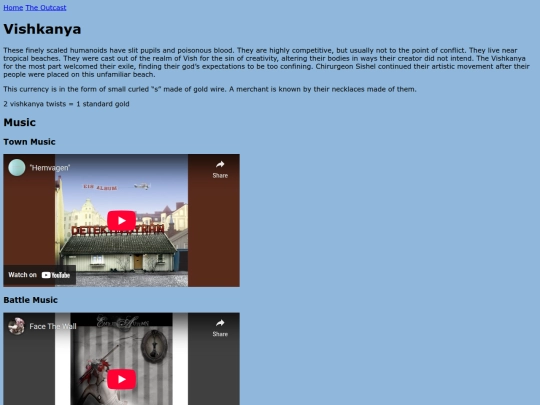
Task: Click the Town Music subheading
Action: (x=29, y=142)
